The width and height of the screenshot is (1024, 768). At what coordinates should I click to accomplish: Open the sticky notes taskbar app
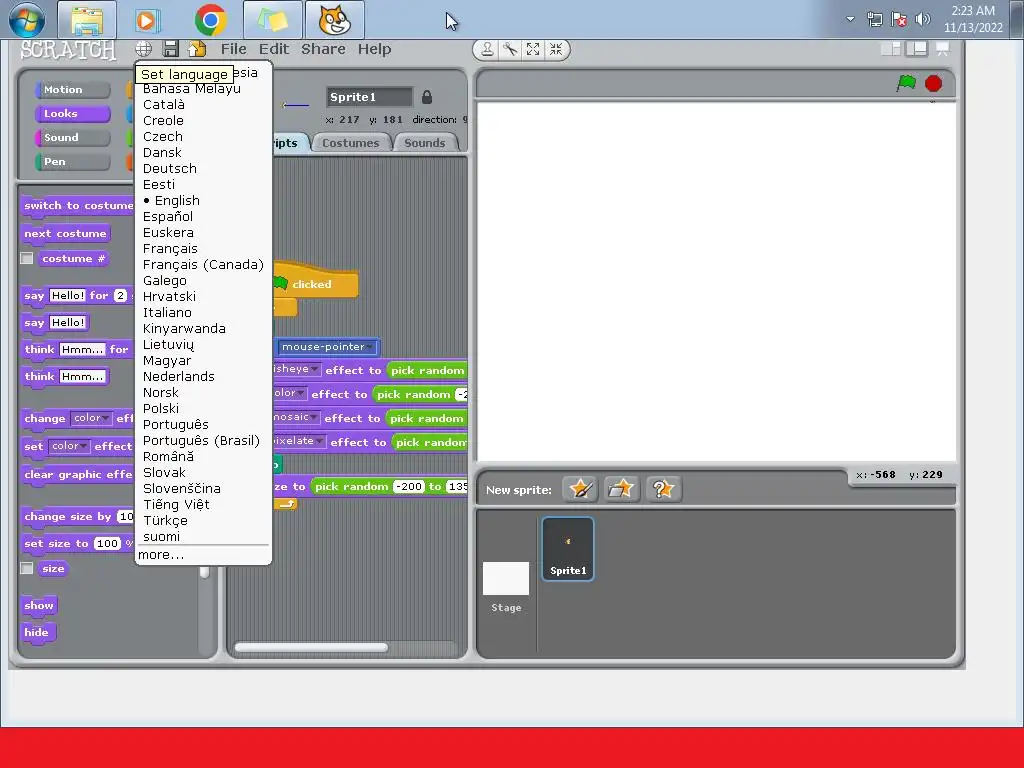[272, 20]
